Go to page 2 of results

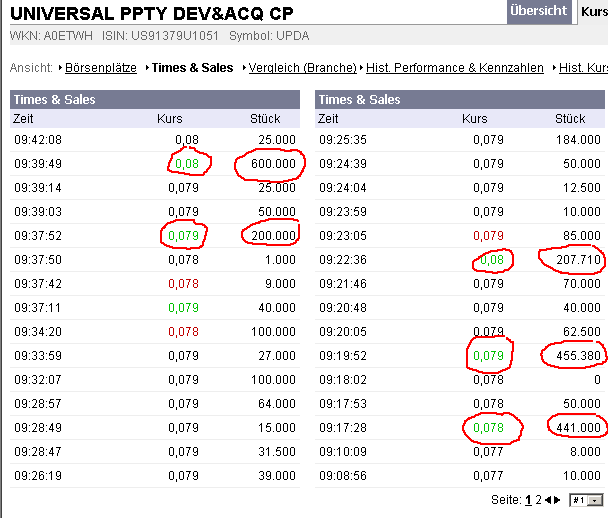click(538, 499)
